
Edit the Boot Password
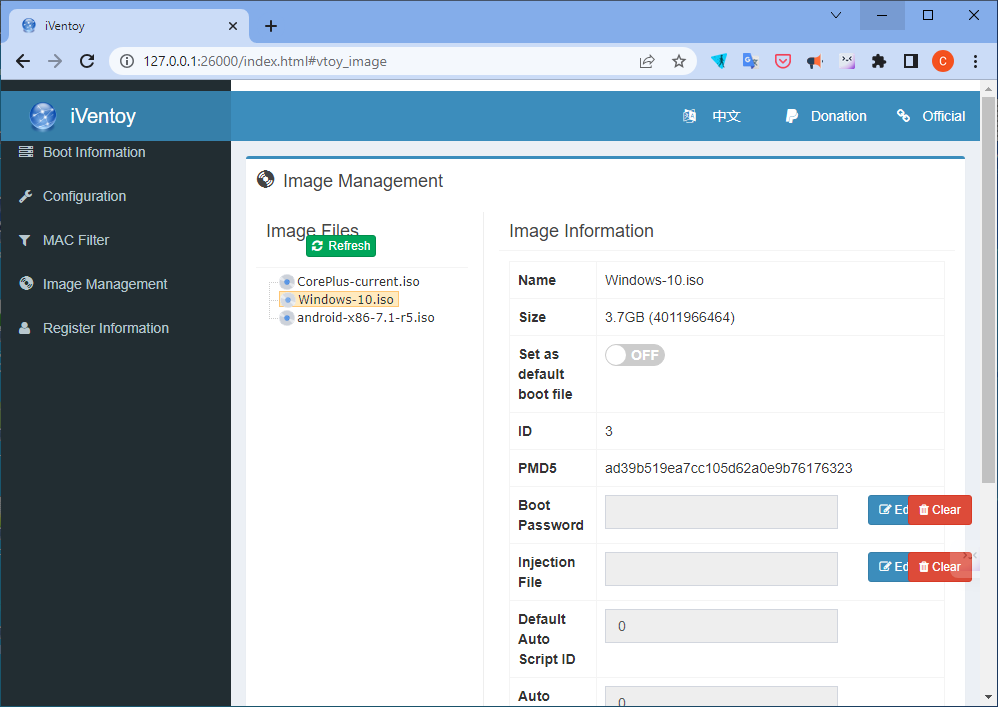point(889,510)
